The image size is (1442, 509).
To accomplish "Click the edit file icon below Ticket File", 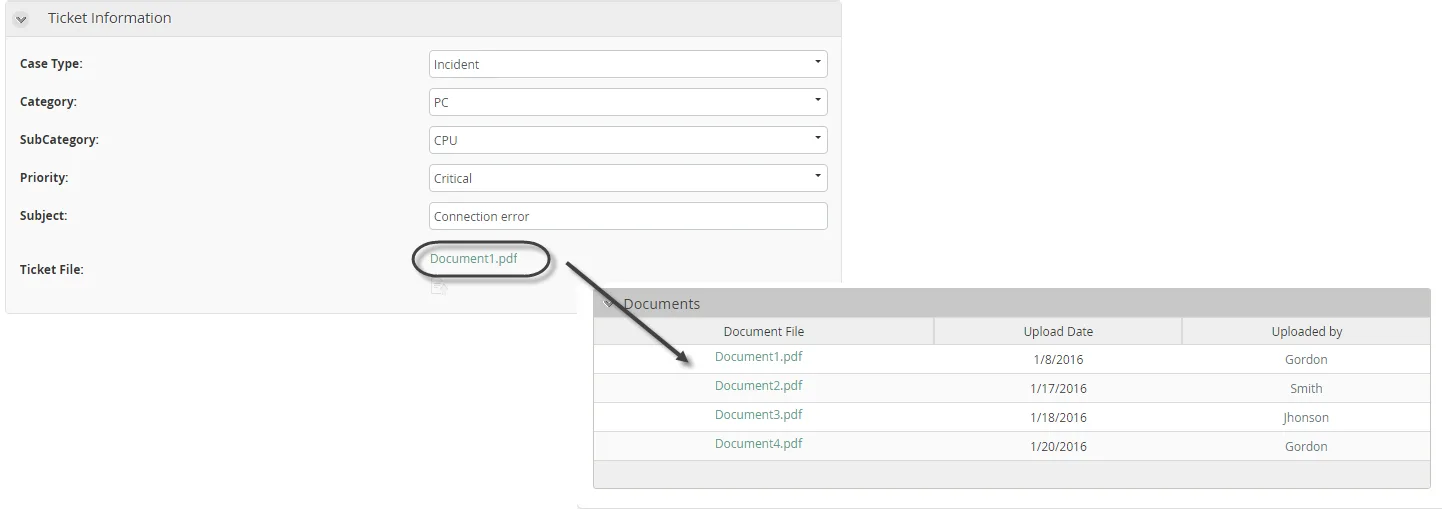I will pos(438,287).
